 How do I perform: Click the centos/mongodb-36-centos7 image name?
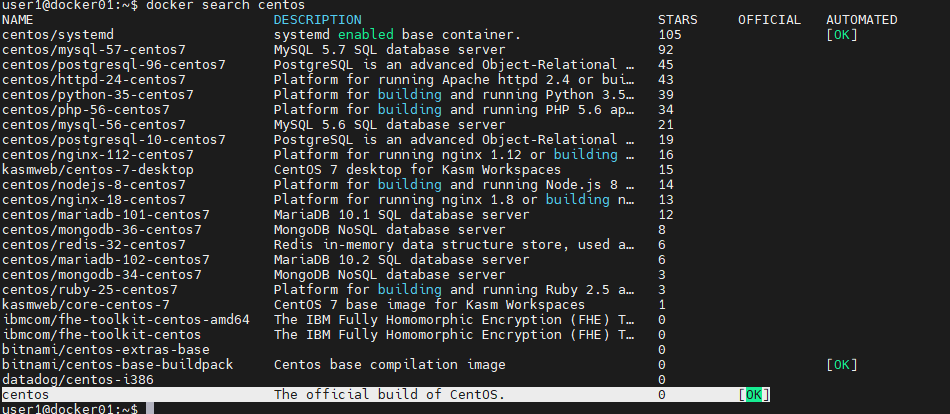tap(102, 230)
